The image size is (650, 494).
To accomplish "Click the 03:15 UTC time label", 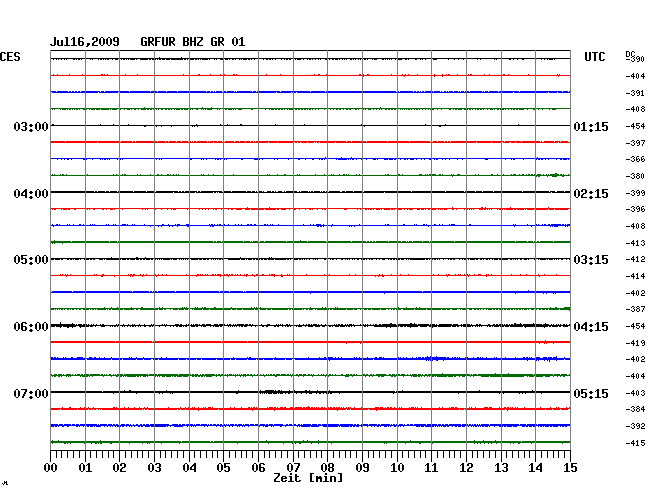I will 591,260.
